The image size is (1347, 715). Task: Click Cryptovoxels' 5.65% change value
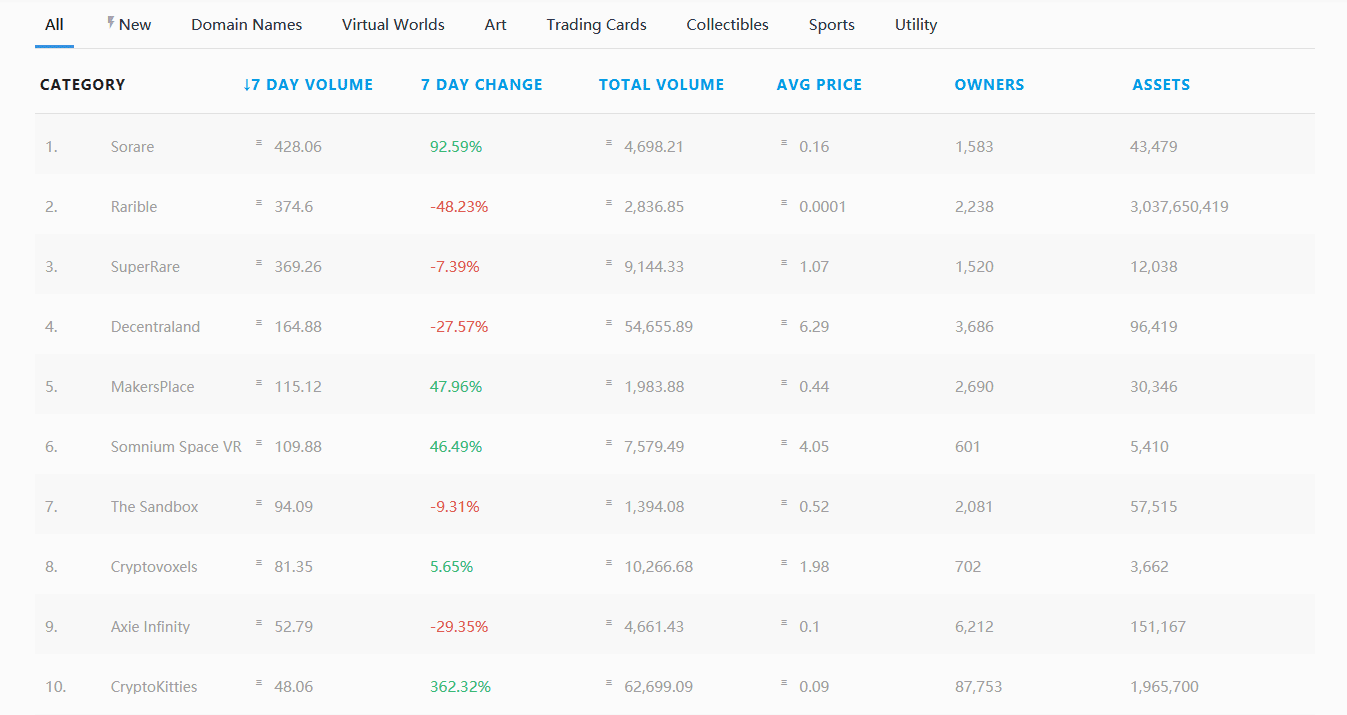point(452,566)
